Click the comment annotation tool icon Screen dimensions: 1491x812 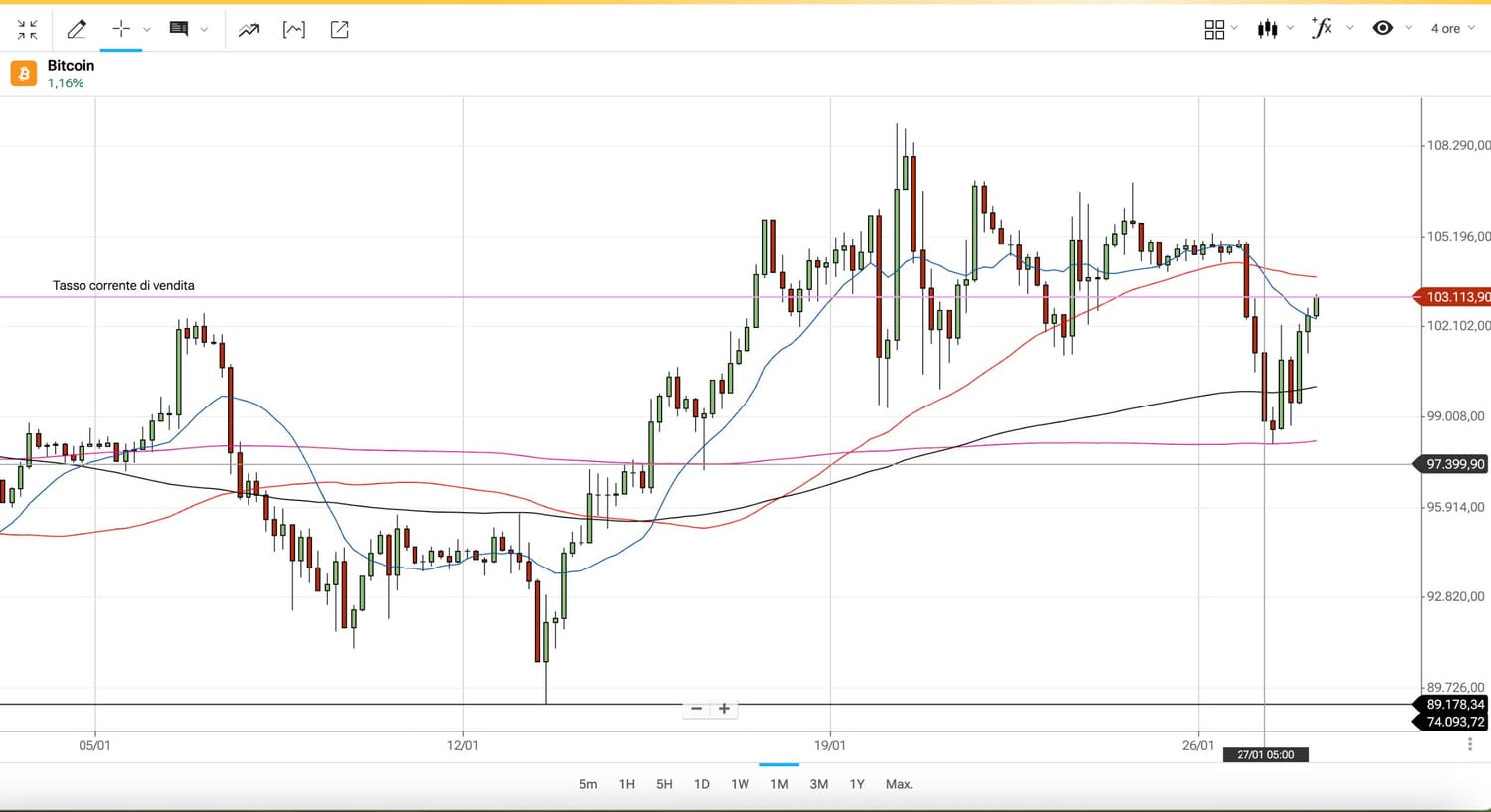pyautogui.click(x=179, y=29)
